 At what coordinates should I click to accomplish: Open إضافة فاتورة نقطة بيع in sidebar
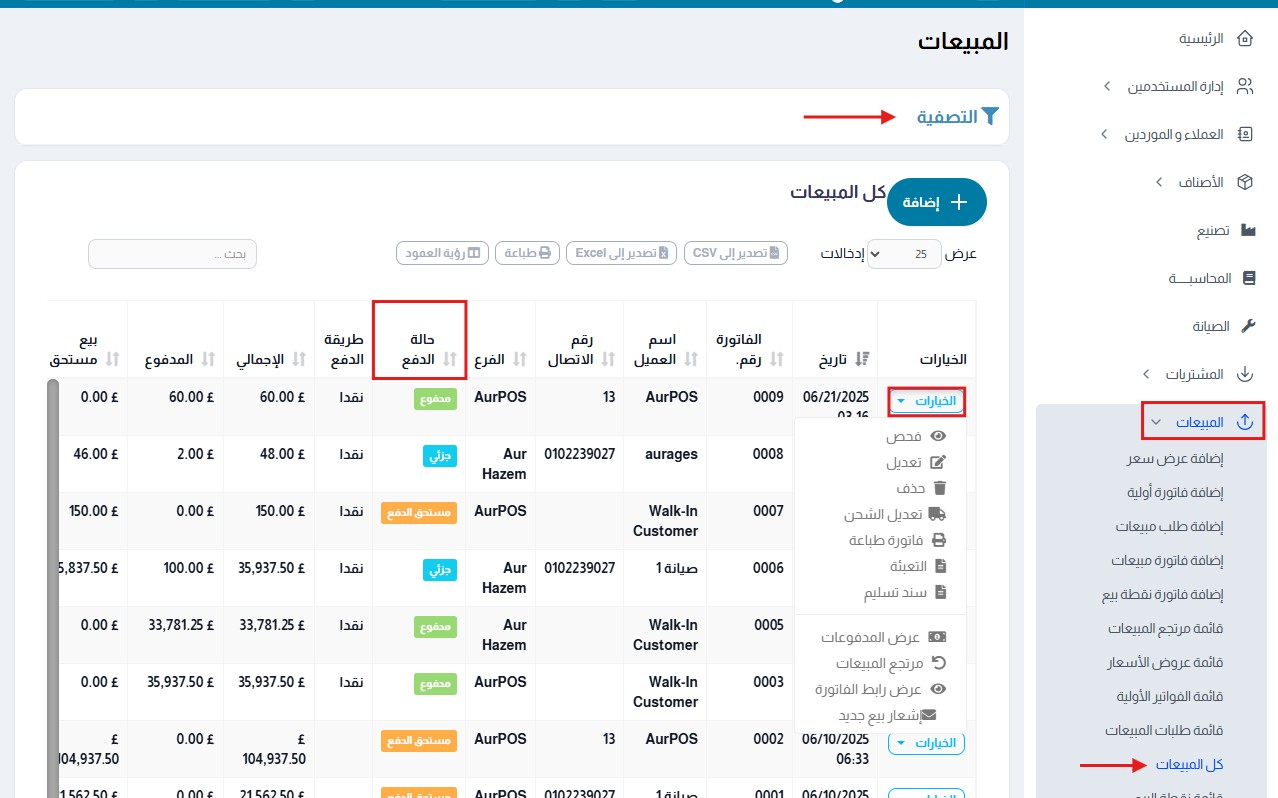point(1162,594)
